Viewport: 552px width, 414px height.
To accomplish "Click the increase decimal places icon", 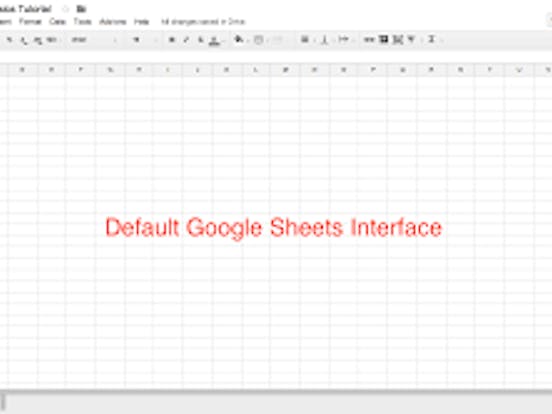I will 38,40.
